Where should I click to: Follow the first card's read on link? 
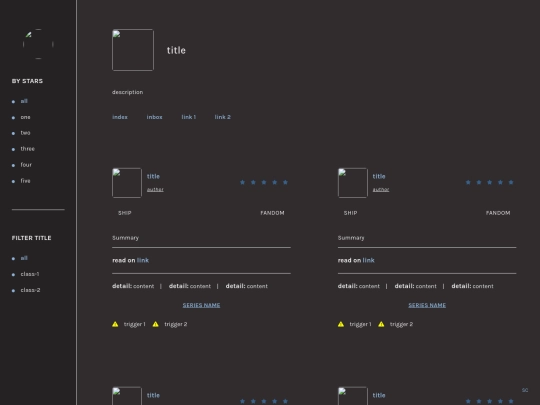point(143,260)
